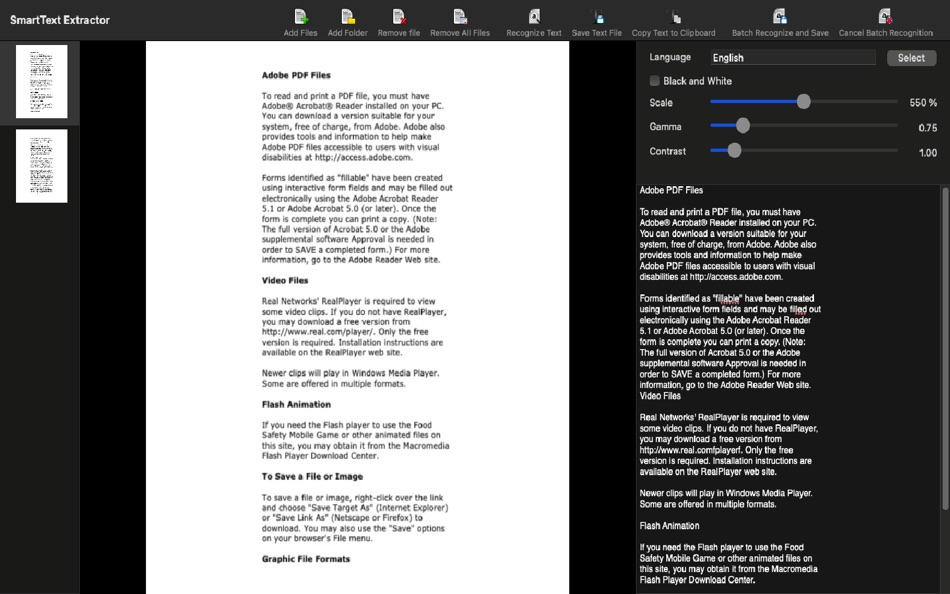Click 'To Save a File or Image' heading

(312, 476)
